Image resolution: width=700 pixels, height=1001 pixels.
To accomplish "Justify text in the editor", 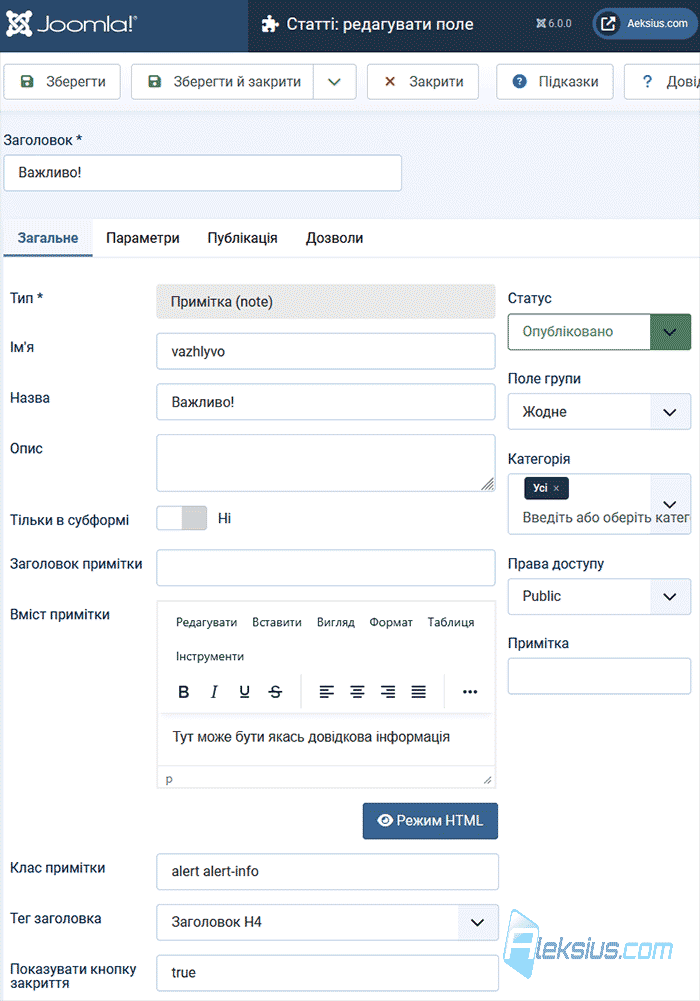I will coord(419,691).
